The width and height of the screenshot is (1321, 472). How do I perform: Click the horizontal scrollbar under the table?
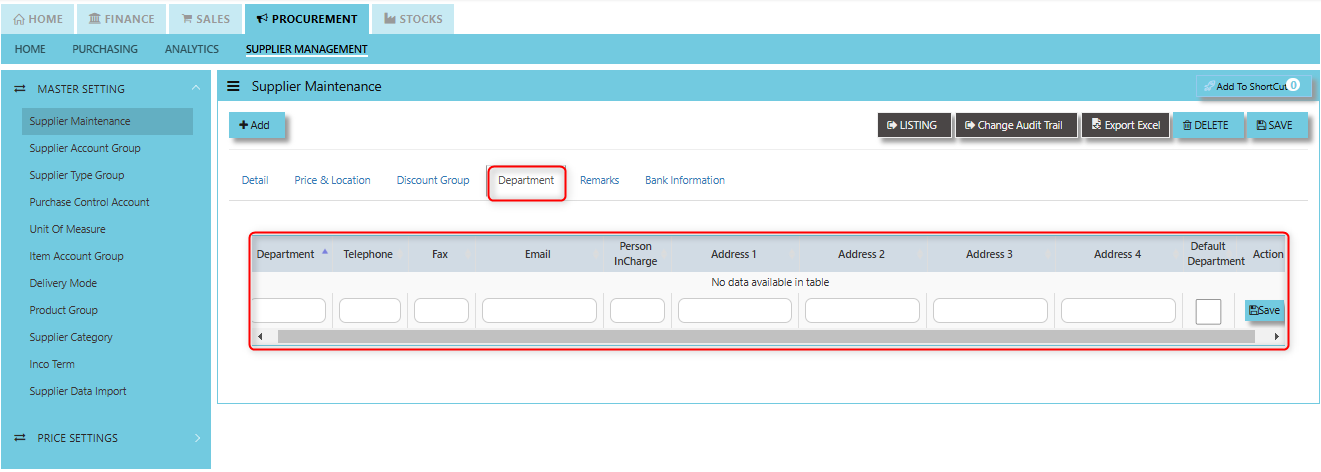pyautogui.click(x=765, y=337)
